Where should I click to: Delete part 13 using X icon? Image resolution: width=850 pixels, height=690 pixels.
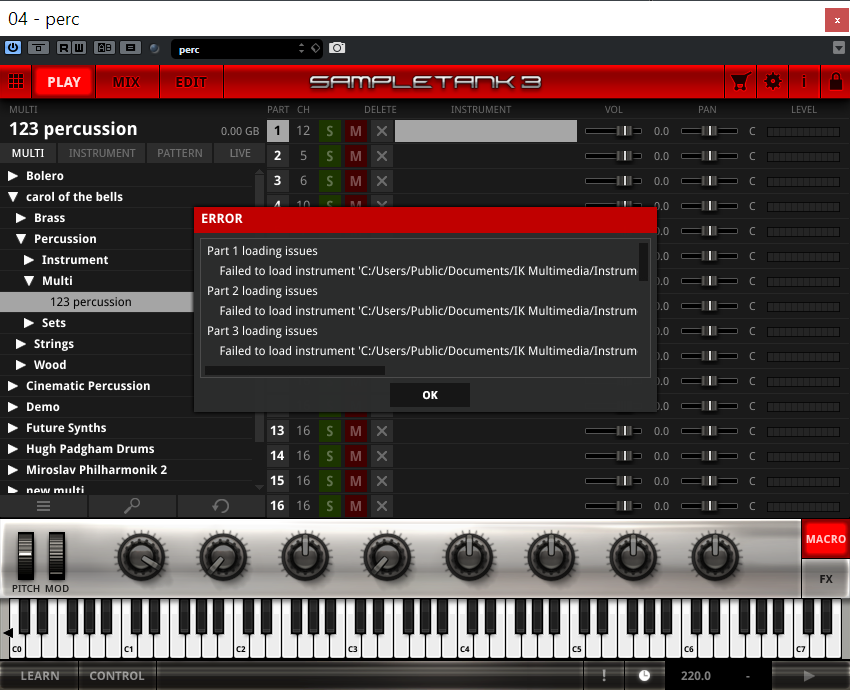coord(382,431)
